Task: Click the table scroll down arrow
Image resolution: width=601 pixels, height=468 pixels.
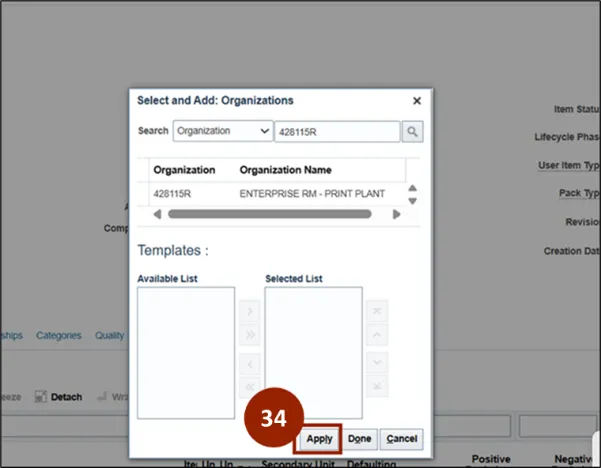Action: click(412, 201)
